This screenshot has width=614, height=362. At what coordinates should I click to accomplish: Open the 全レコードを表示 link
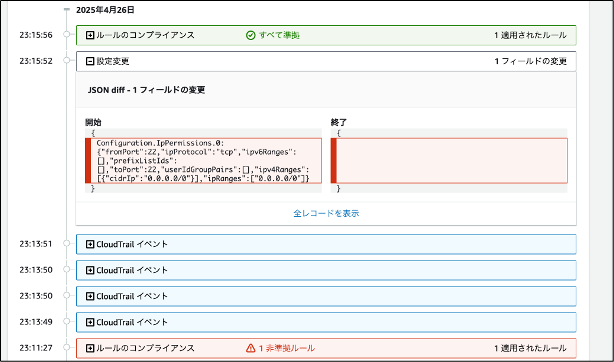pyautogui.click(x=326, y=214)
